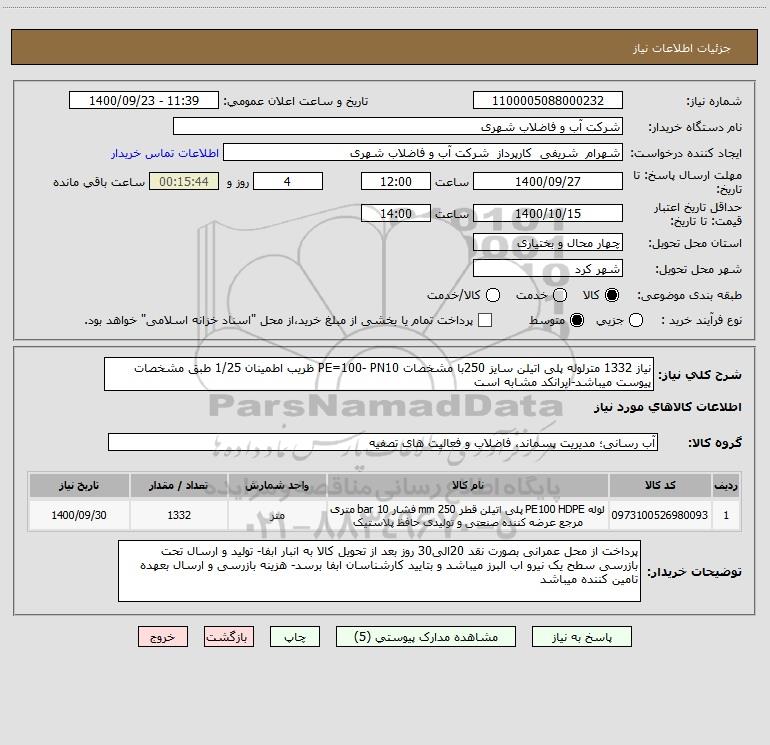Click the announcement date field 1400/09/23 - 11:39
770x745 pixels.
pyautogui.click(x=144, y=101)
